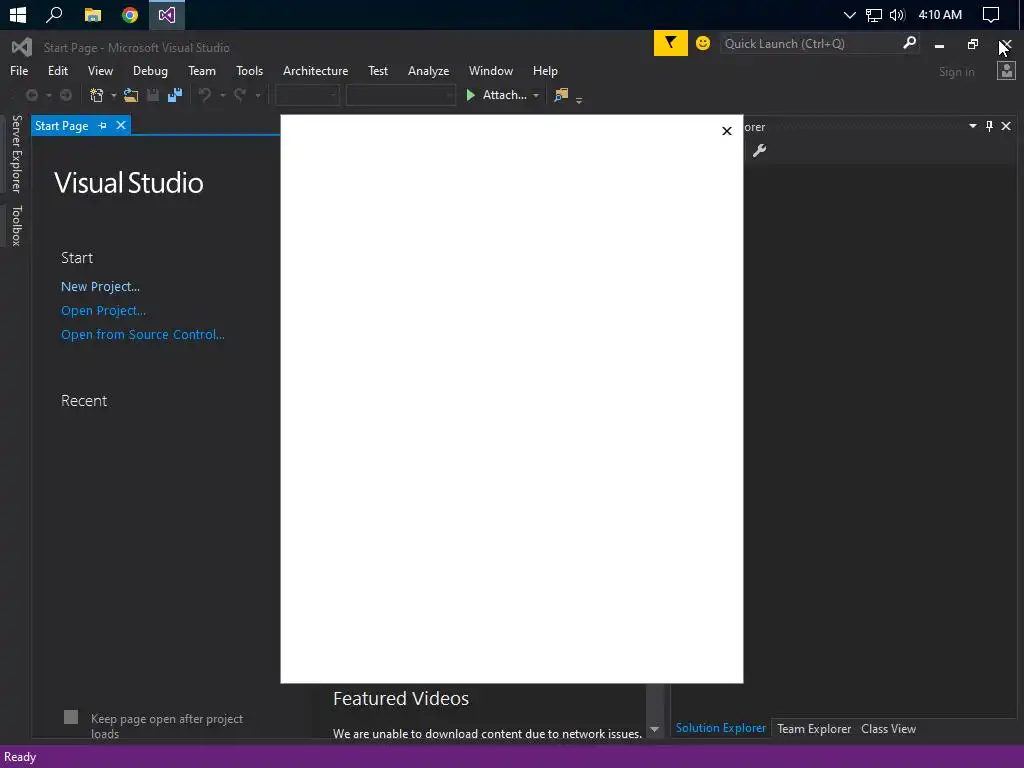Click the New Project... link
This screenshot has width=1024, height=768.
[100, 287]
